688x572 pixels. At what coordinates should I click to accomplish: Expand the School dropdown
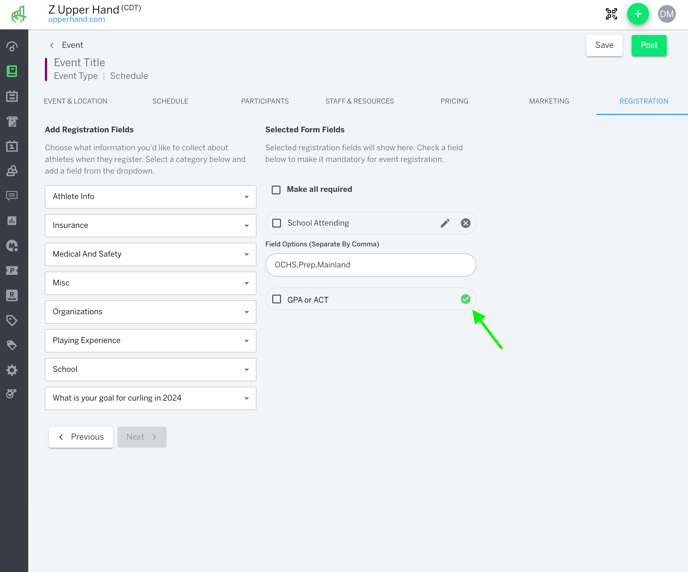(x=150, y=369)
